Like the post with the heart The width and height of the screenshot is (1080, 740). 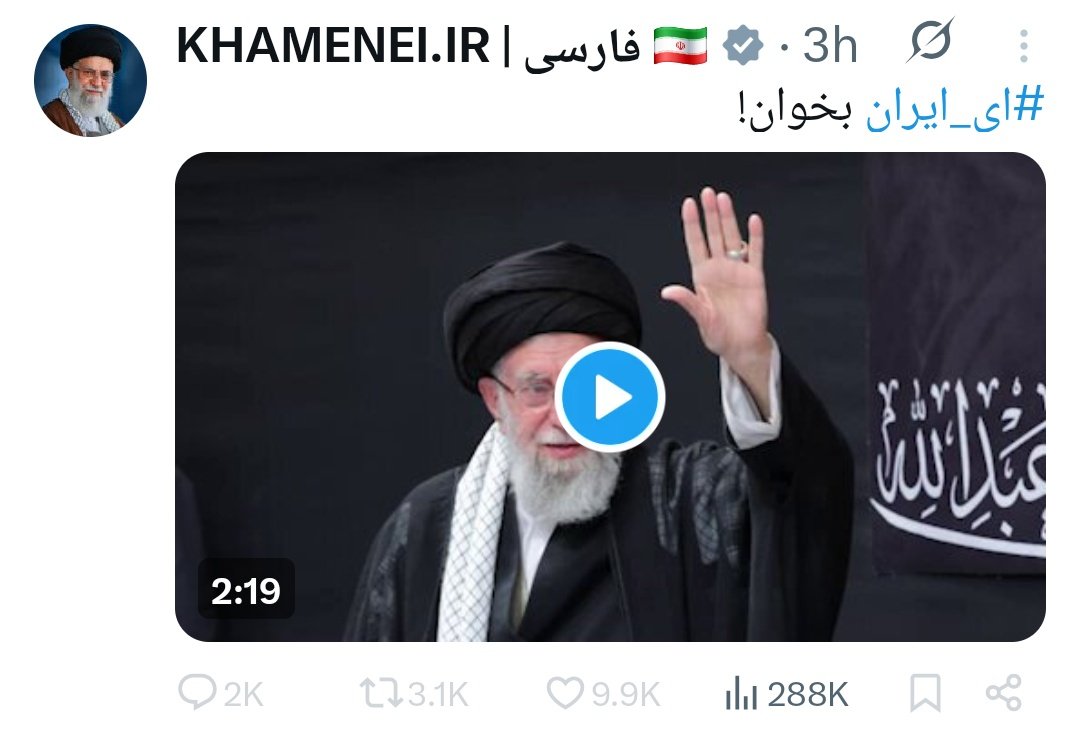point(565,693)
